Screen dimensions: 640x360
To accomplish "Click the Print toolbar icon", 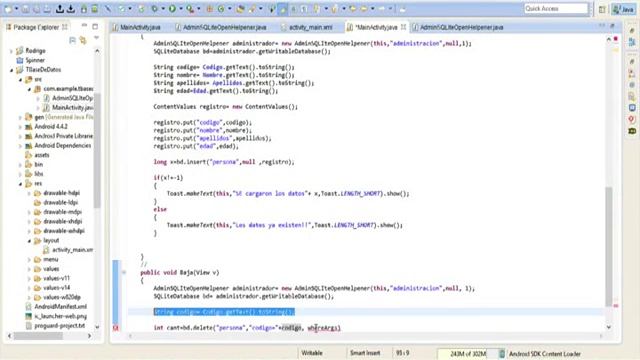I will (x=47, y=9).
